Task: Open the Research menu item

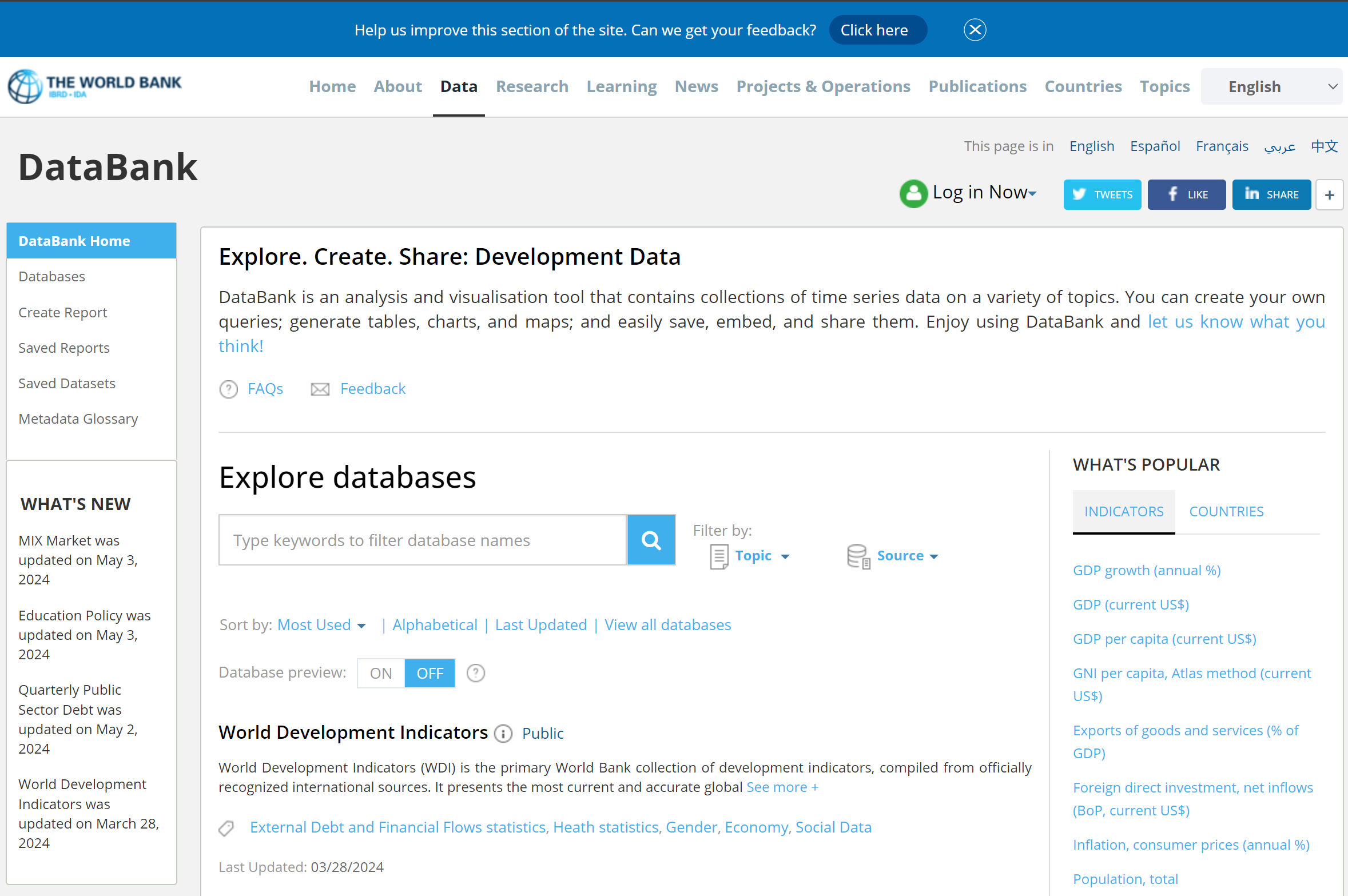Action: click(x=532, y=86)
